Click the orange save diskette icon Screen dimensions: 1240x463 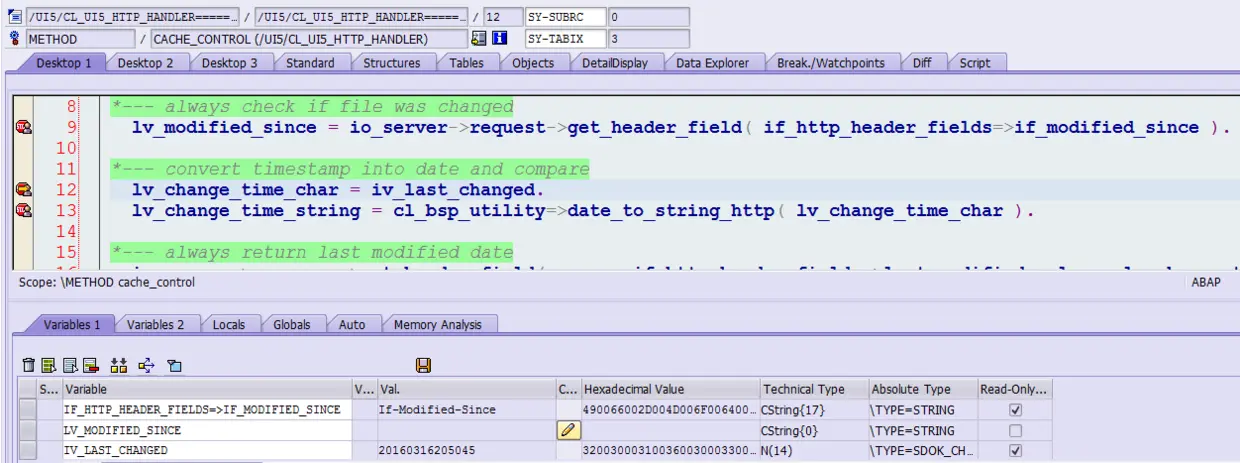[423, 366]
